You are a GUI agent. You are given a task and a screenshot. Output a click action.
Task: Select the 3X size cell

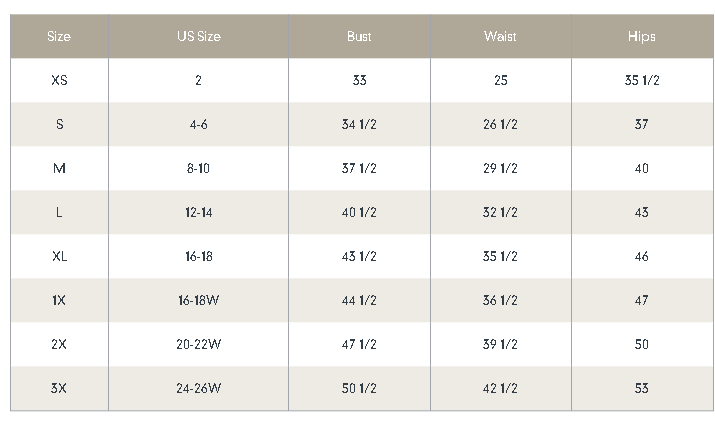point(59,388)
